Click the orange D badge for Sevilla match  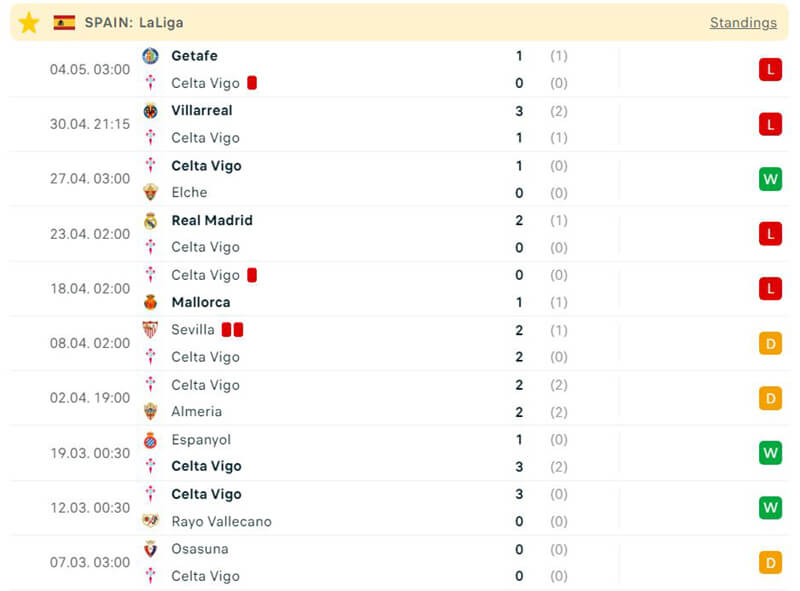click(770, 344)
